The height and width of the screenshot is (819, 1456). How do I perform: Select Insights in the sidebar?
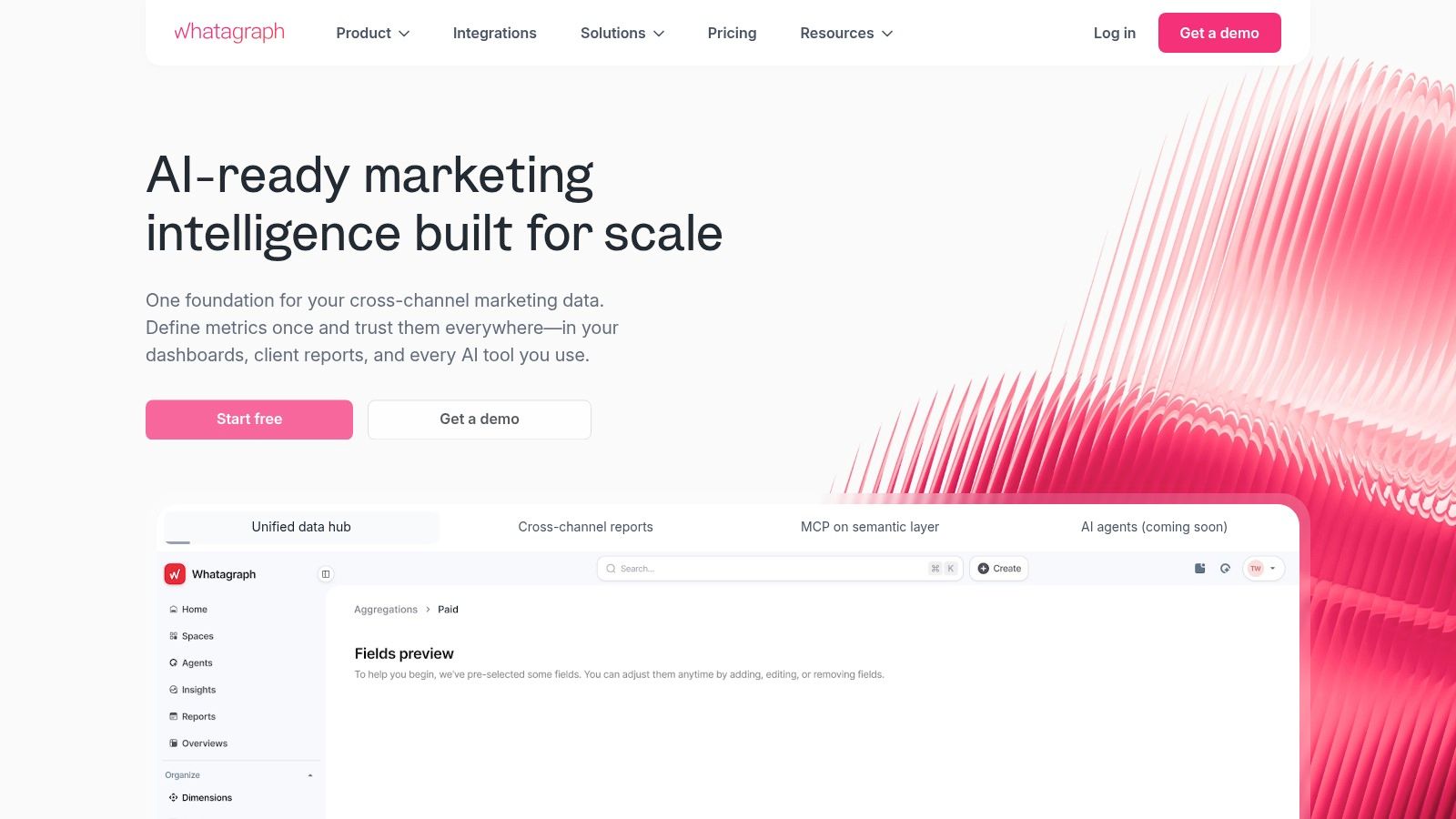coord(193,690)
